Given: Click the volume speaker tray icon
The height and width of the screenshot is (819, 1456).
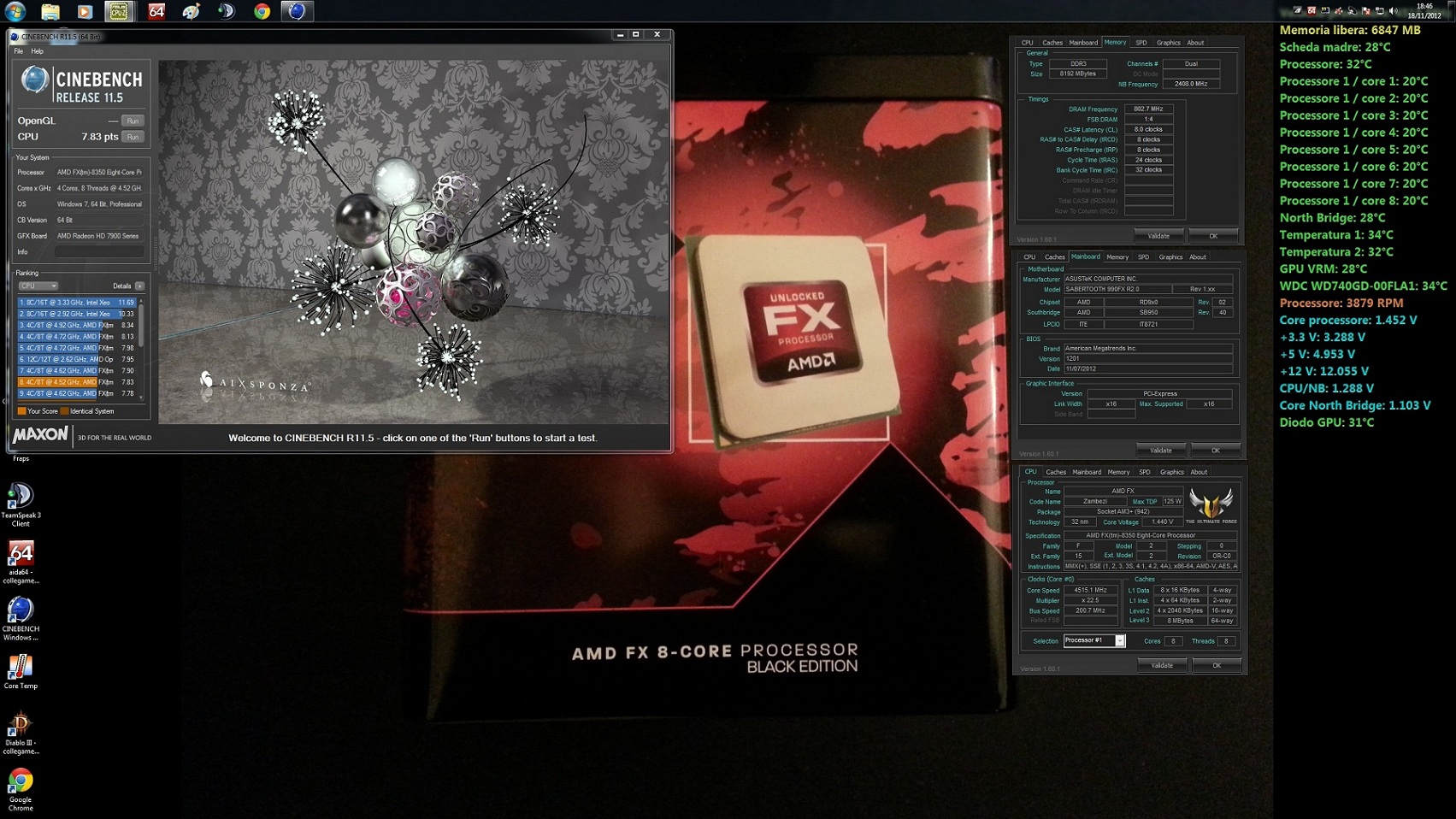Looking at the screenshot, I should pyautogui.click(x=1394, y=10).
